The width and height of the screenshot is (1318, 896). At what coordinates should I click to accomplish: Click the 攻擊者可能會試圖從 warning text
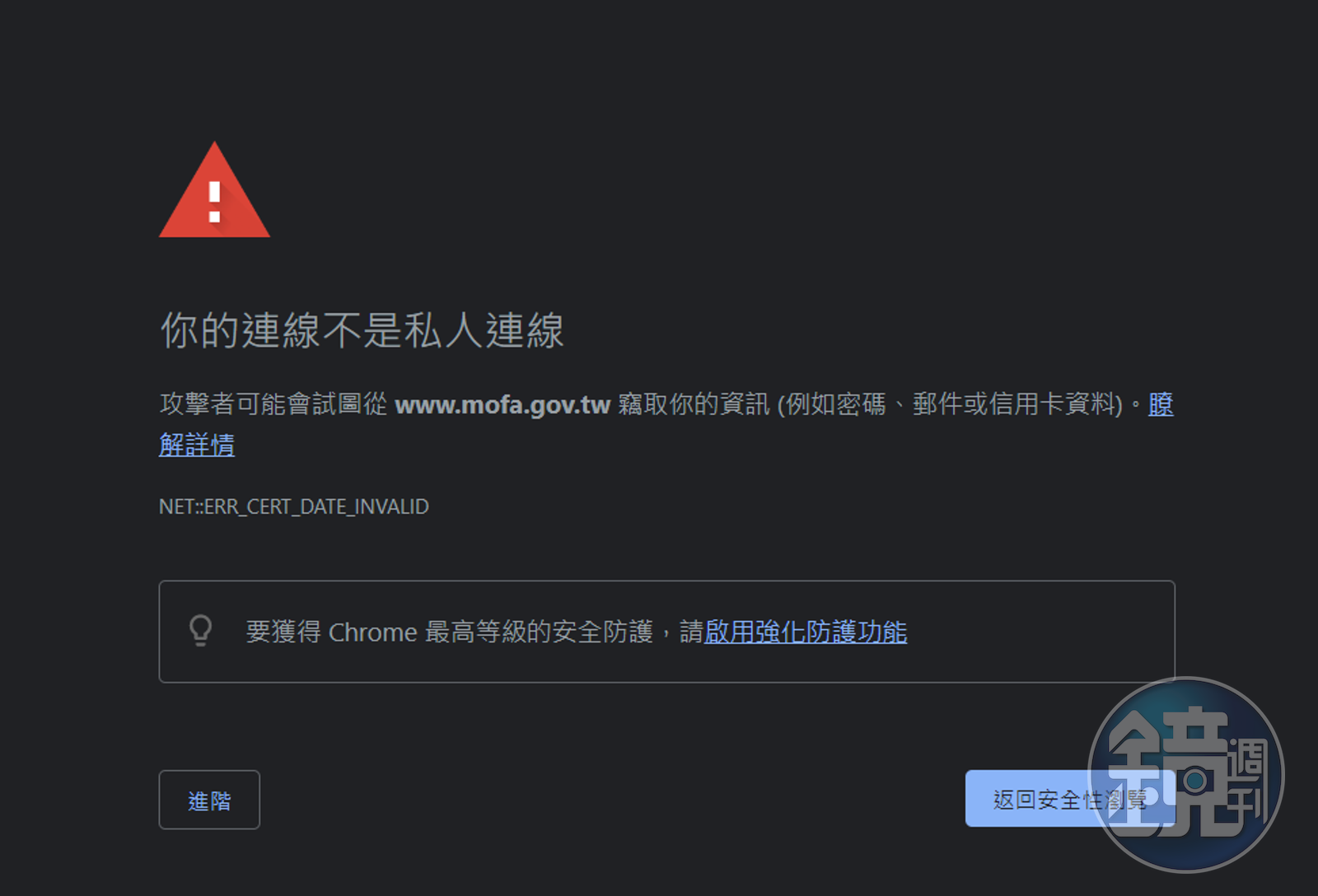tap(273, 404)
